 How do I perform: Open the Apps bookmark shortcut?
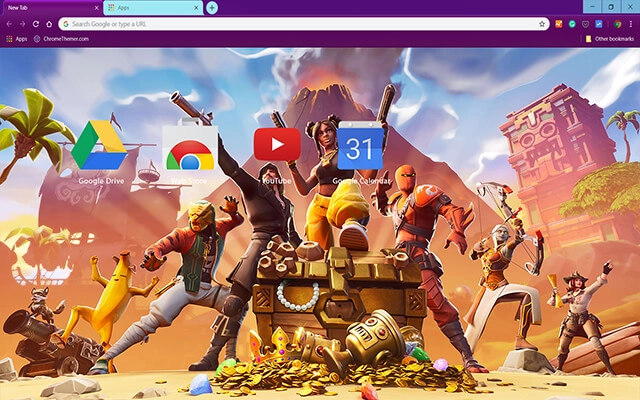tap(16, 39)
